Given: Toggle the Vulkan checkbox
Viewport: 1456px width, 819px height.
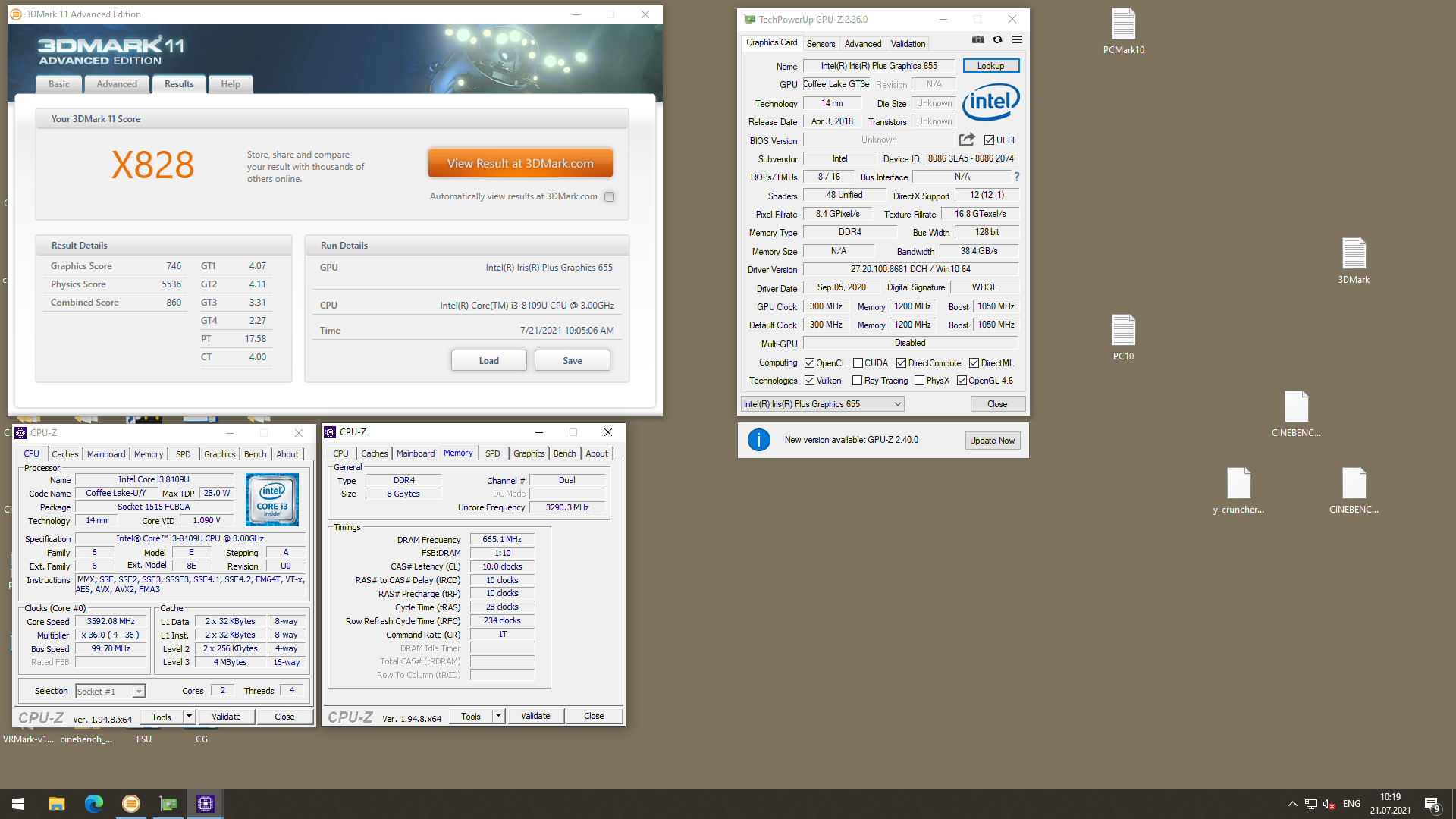Looking at the screenshot, I should click(809, 381).
